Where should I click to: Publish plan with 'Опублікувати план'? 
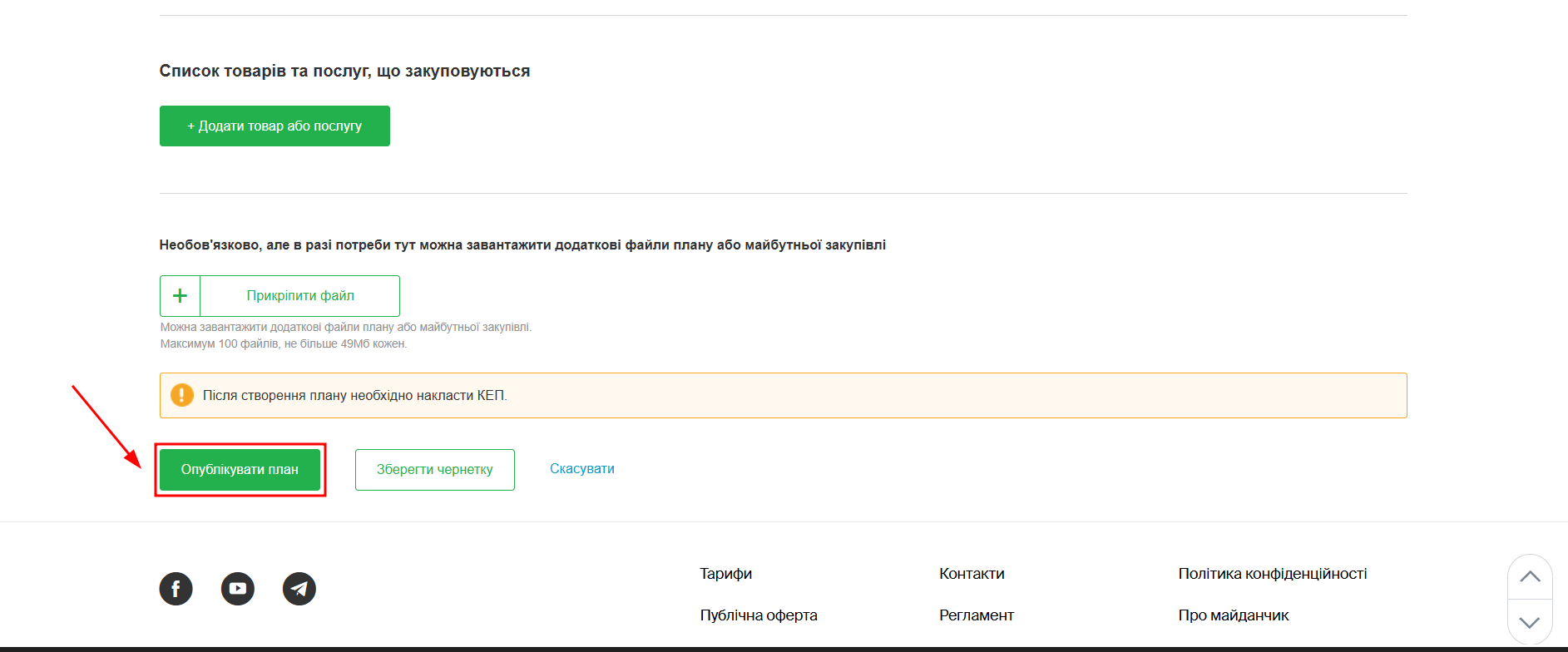[240, 470]
